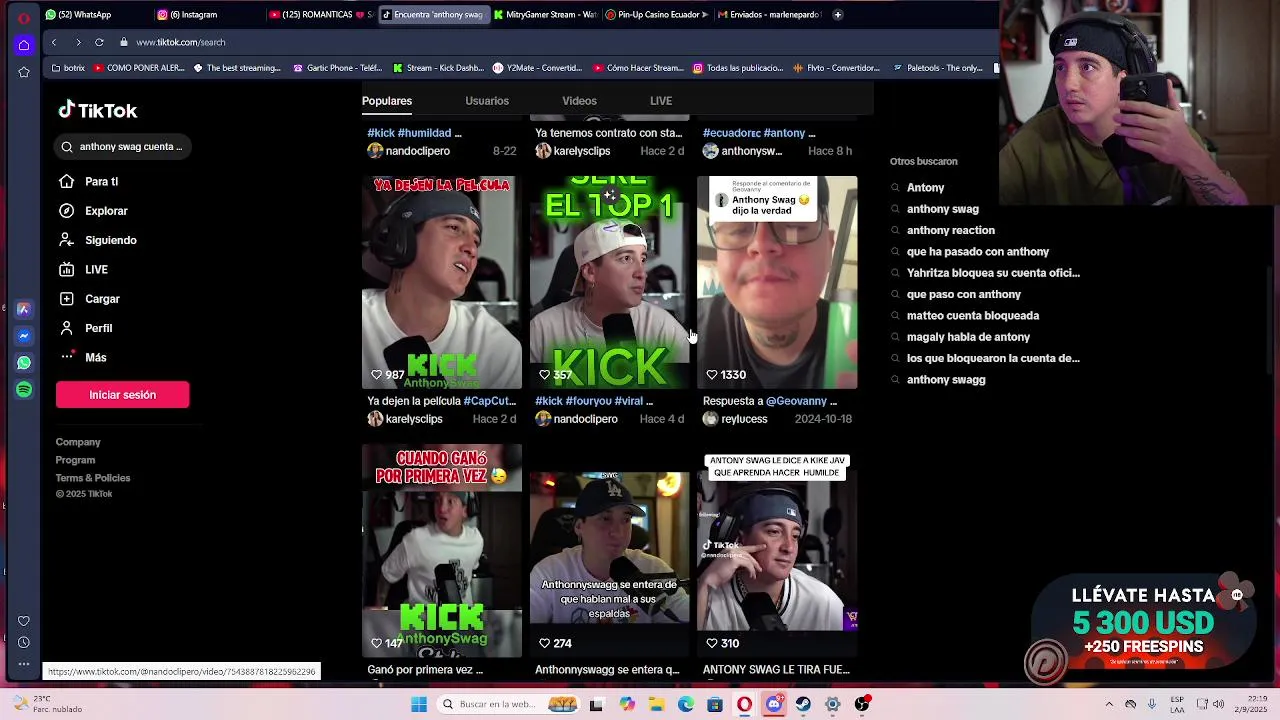Open WhatsApp in Opera sidebar
The width and height of the screenshot is (1280, 720).
click(x=24, y=363)
